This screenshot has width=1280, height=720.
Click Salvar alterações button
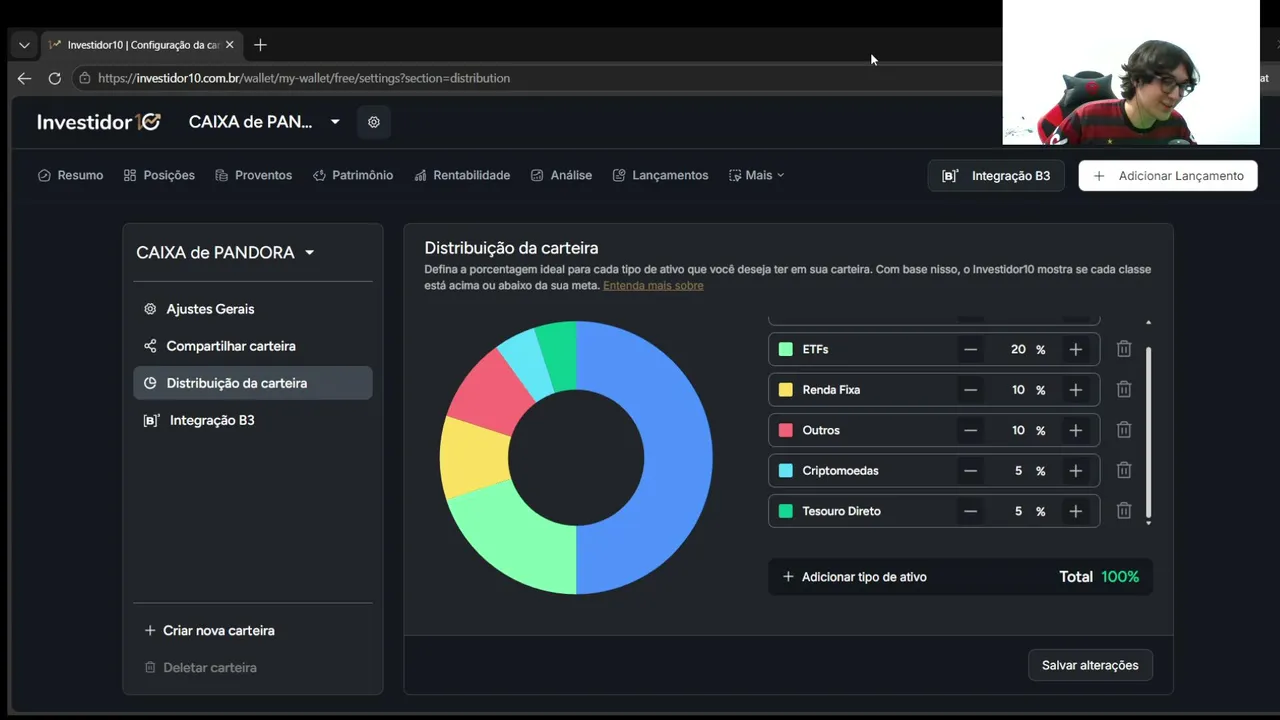coord(1090,665)
